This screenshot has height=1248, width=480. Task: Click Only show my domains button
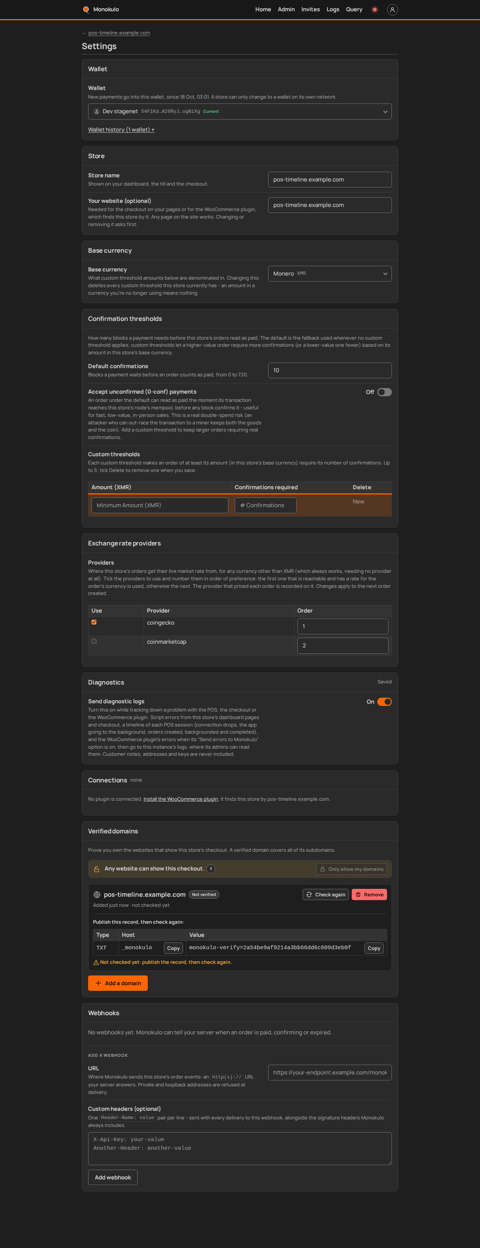(x=351, y=869)
